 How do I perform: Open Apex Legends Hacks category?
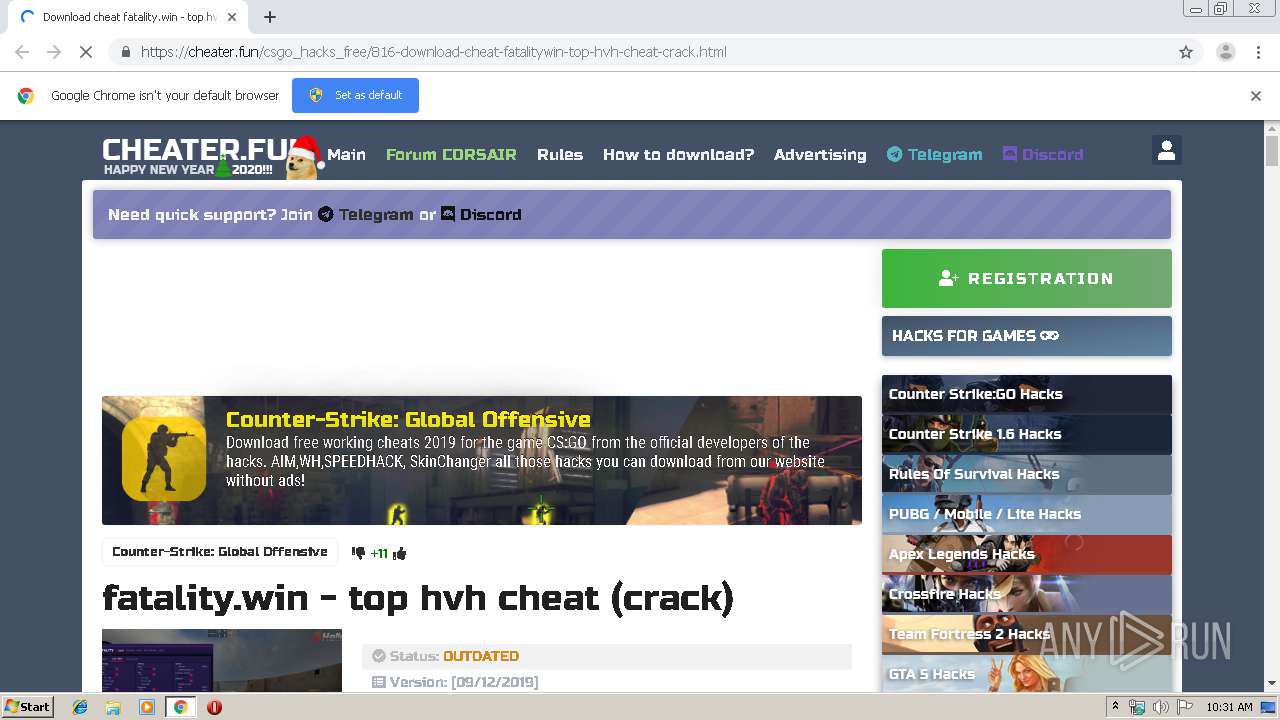(1026, 554)
